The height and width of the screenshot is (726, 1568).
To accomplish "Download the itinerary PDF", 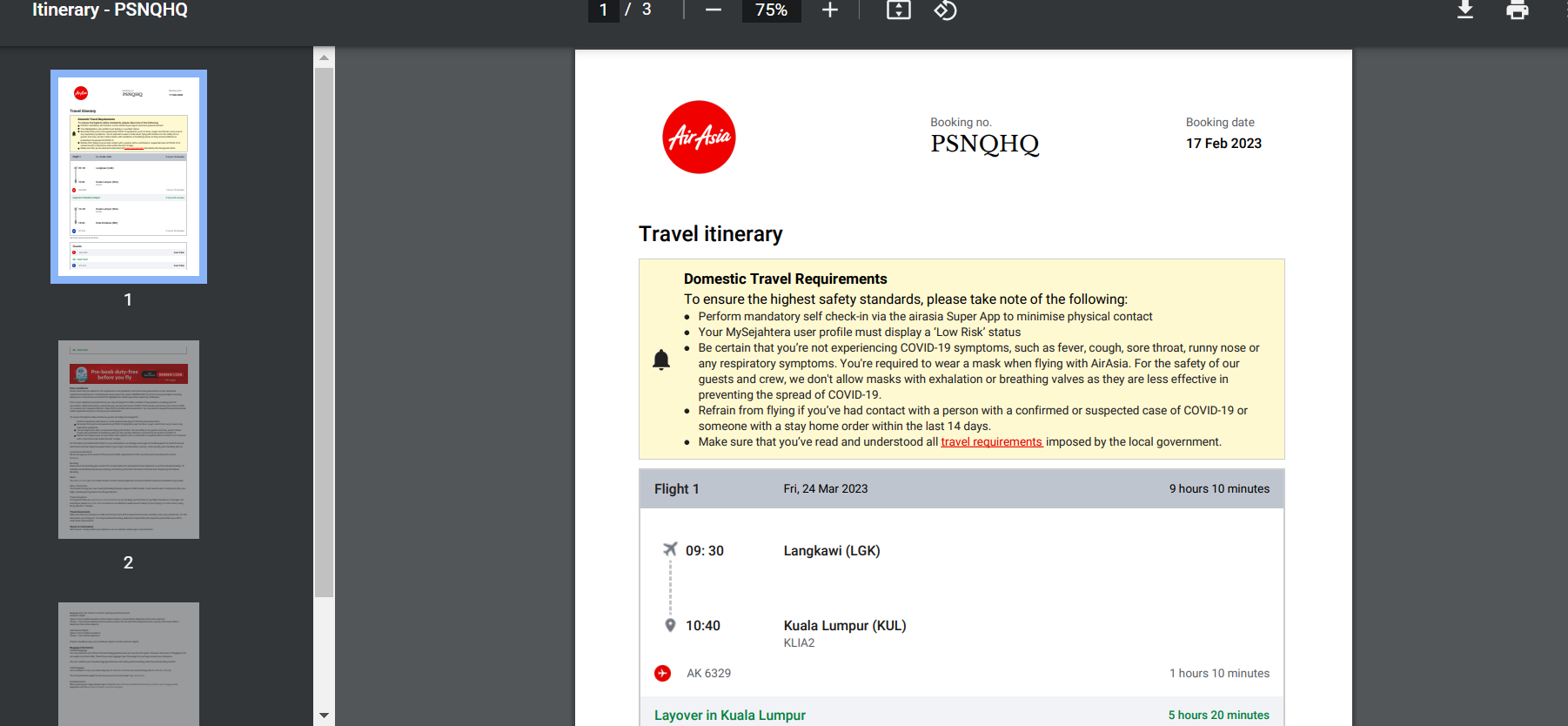I will coord(1465,10).
